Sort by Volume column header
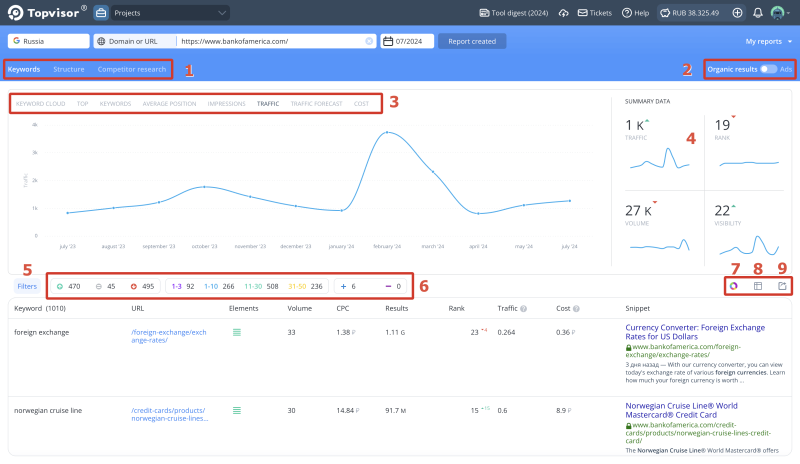This screenshot has width=800, height=464. pyautogui.click(x=299, y=308)
